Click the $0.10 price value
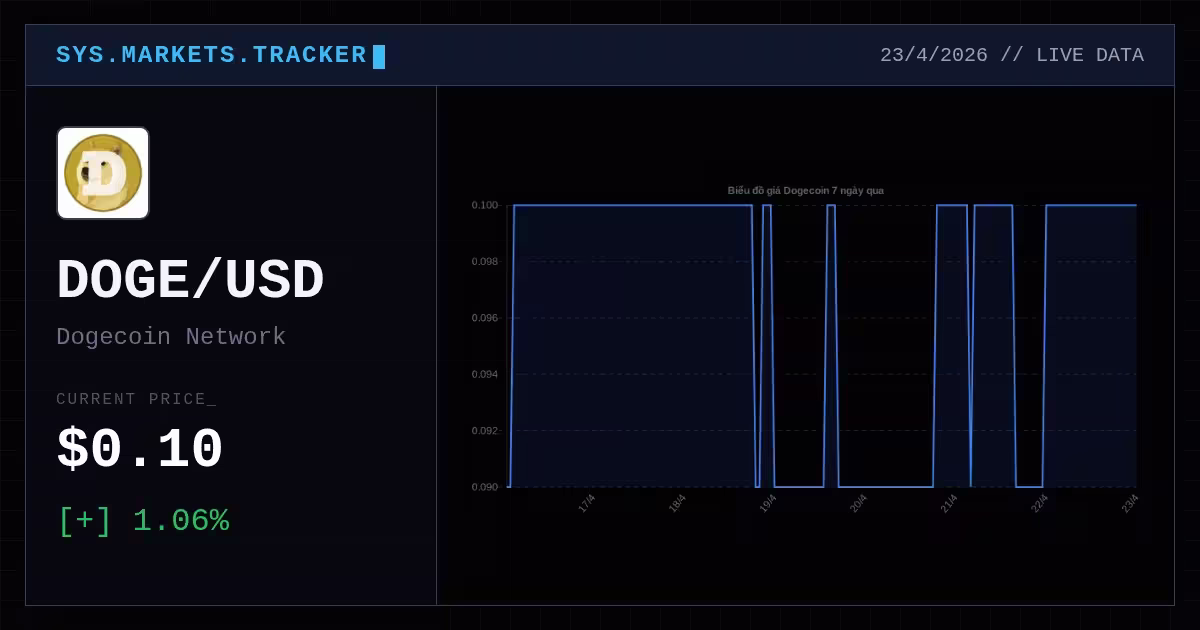The height and width of the screenshot is (630, 1200). tap(140, 450)
